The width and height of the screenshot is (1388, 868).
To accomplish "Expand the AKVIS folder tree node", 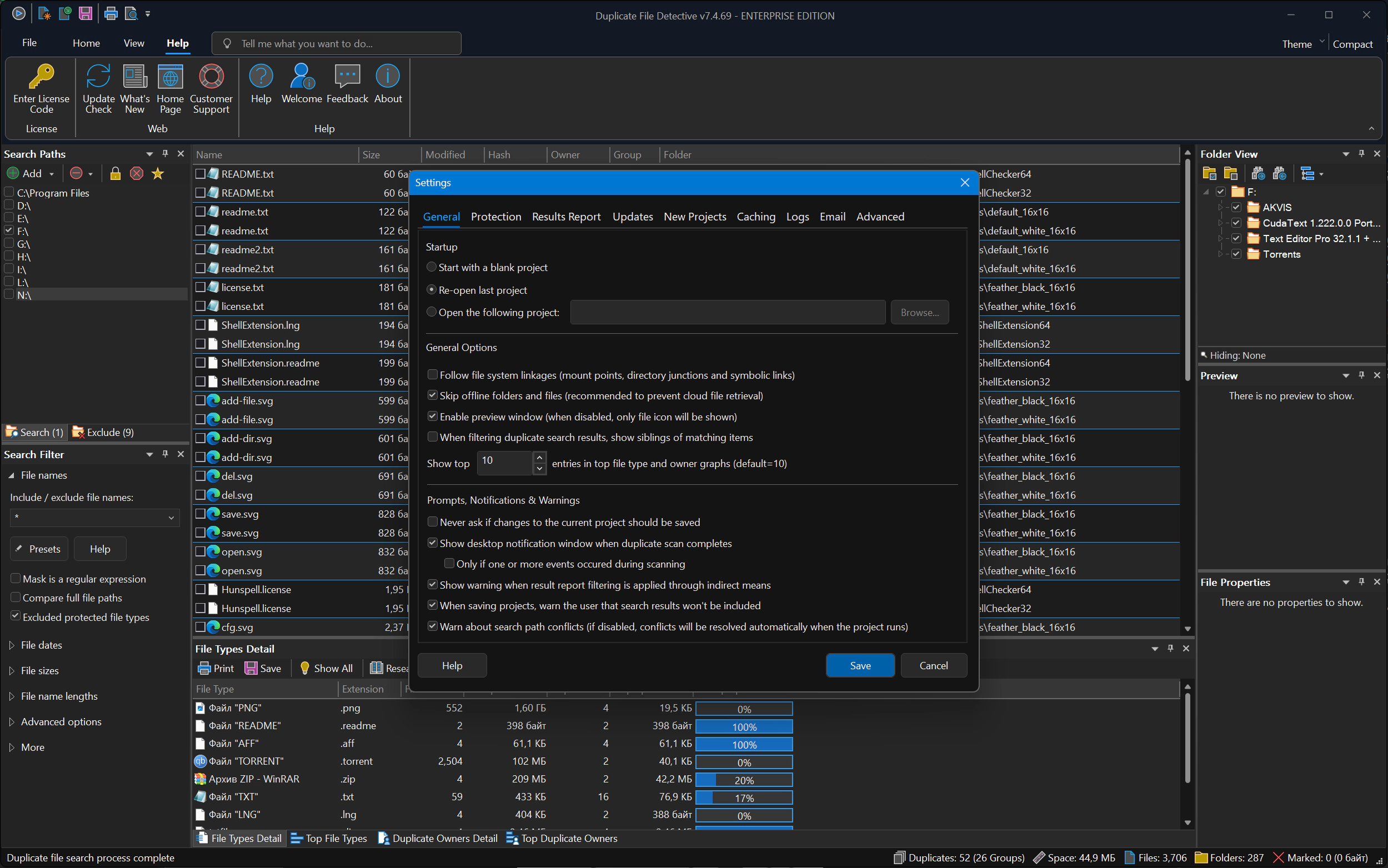I will click(x=1220, y=207).
